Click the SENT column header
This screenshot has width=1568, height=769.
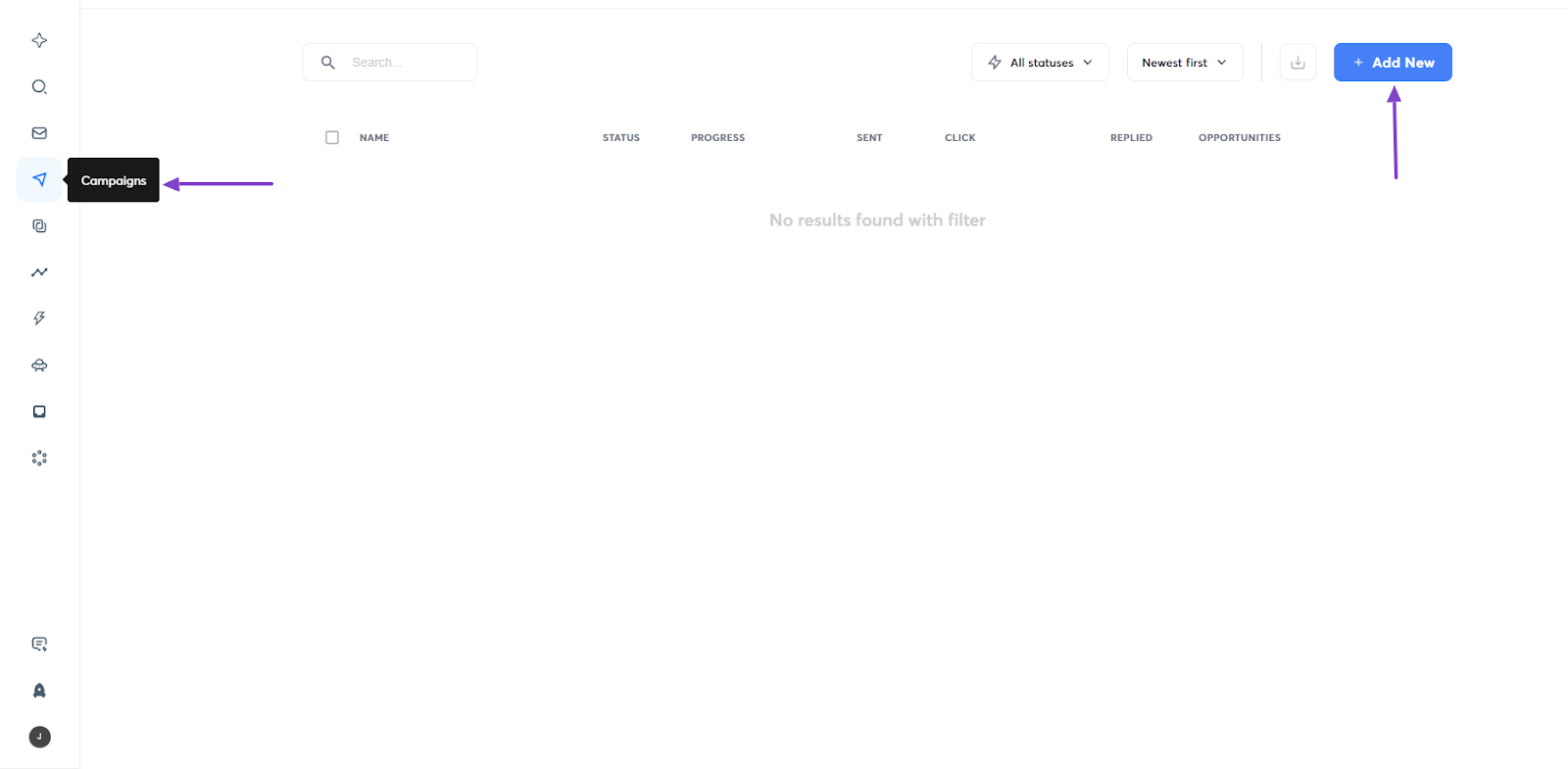coord(869,138)
